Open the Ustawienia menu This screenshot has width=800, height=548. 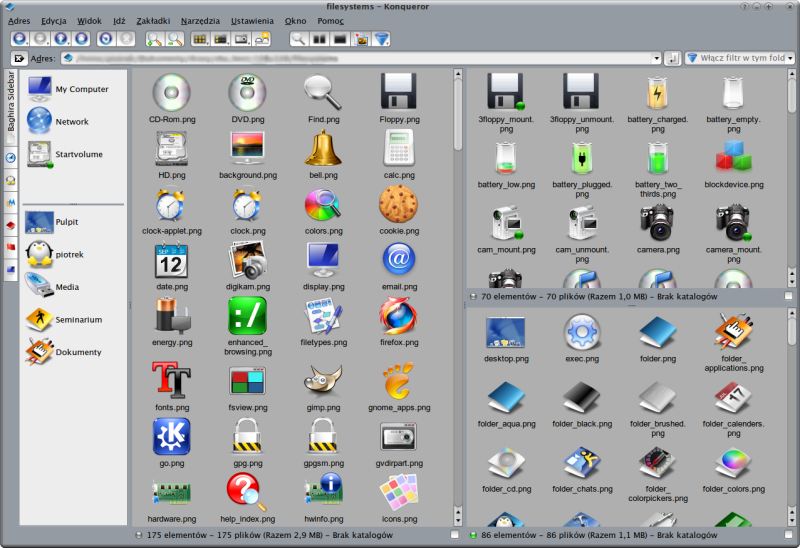pos(252,21)
